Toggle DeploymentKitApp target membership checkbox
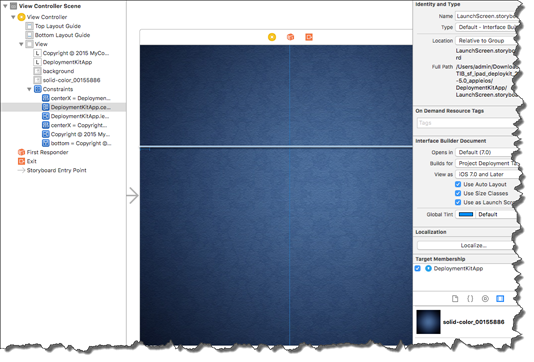This screenshot has width=534, height=362. (418, 269)
